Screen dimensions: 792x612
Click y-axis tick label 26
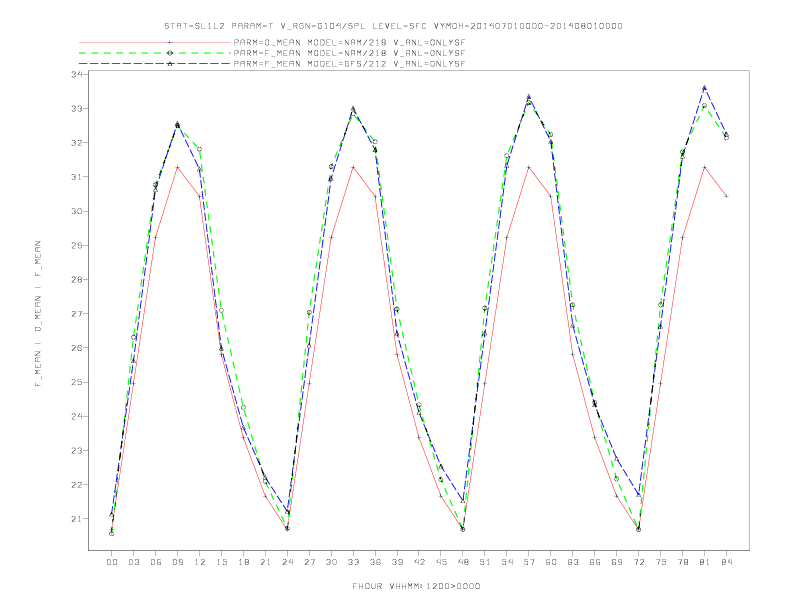(x=77, y=348)
